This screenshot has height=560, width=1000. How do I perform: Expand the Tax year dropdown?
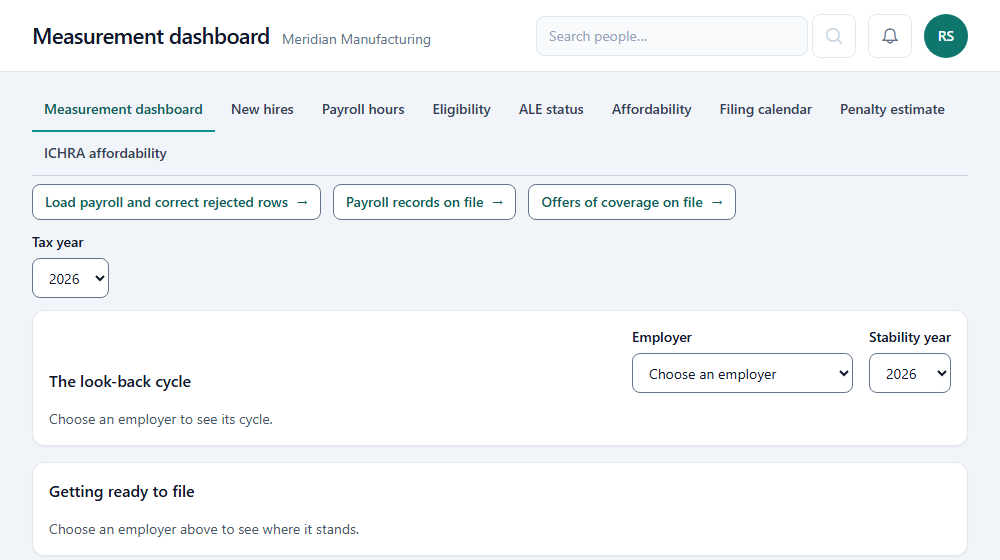point(71,278)
